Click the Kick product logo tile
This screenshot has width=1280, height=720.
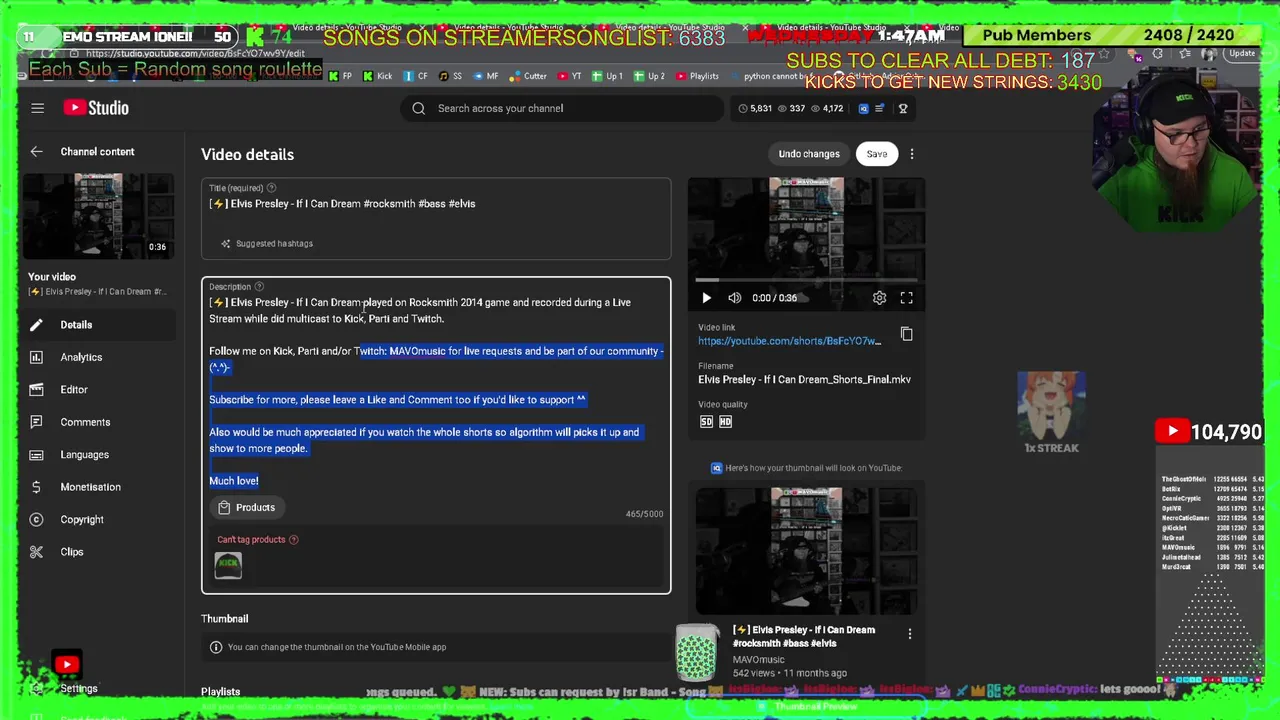(x=228, y=566)
